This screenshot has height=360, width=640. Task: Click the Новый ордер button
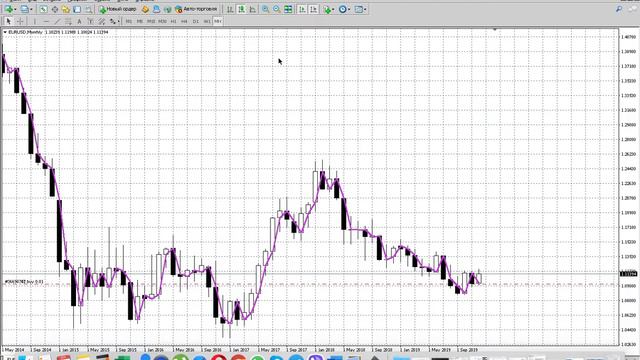[118, 9]
